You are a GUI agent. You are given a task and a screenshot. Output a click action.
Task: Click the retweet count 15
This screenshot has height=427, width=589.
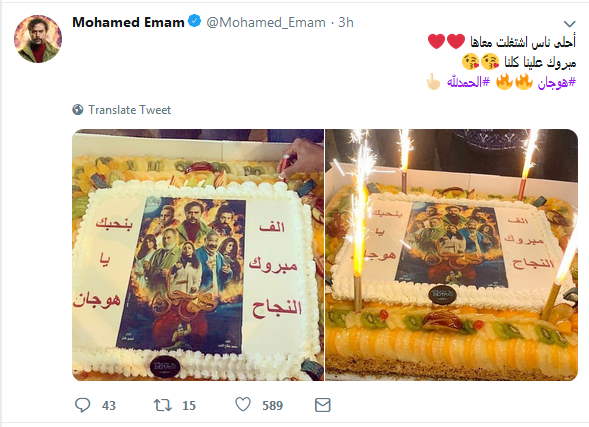(x=189, y=406)
